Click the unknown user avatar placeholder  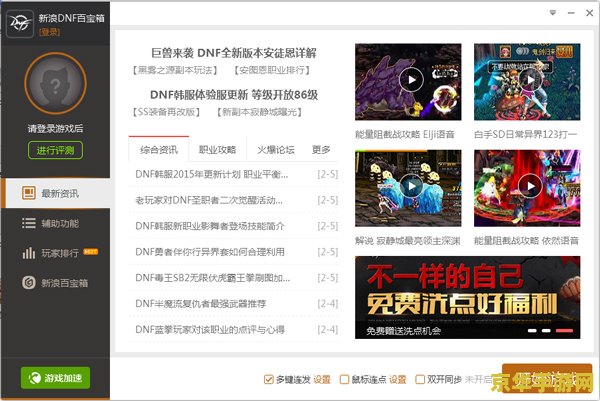[x=55, y=83]
